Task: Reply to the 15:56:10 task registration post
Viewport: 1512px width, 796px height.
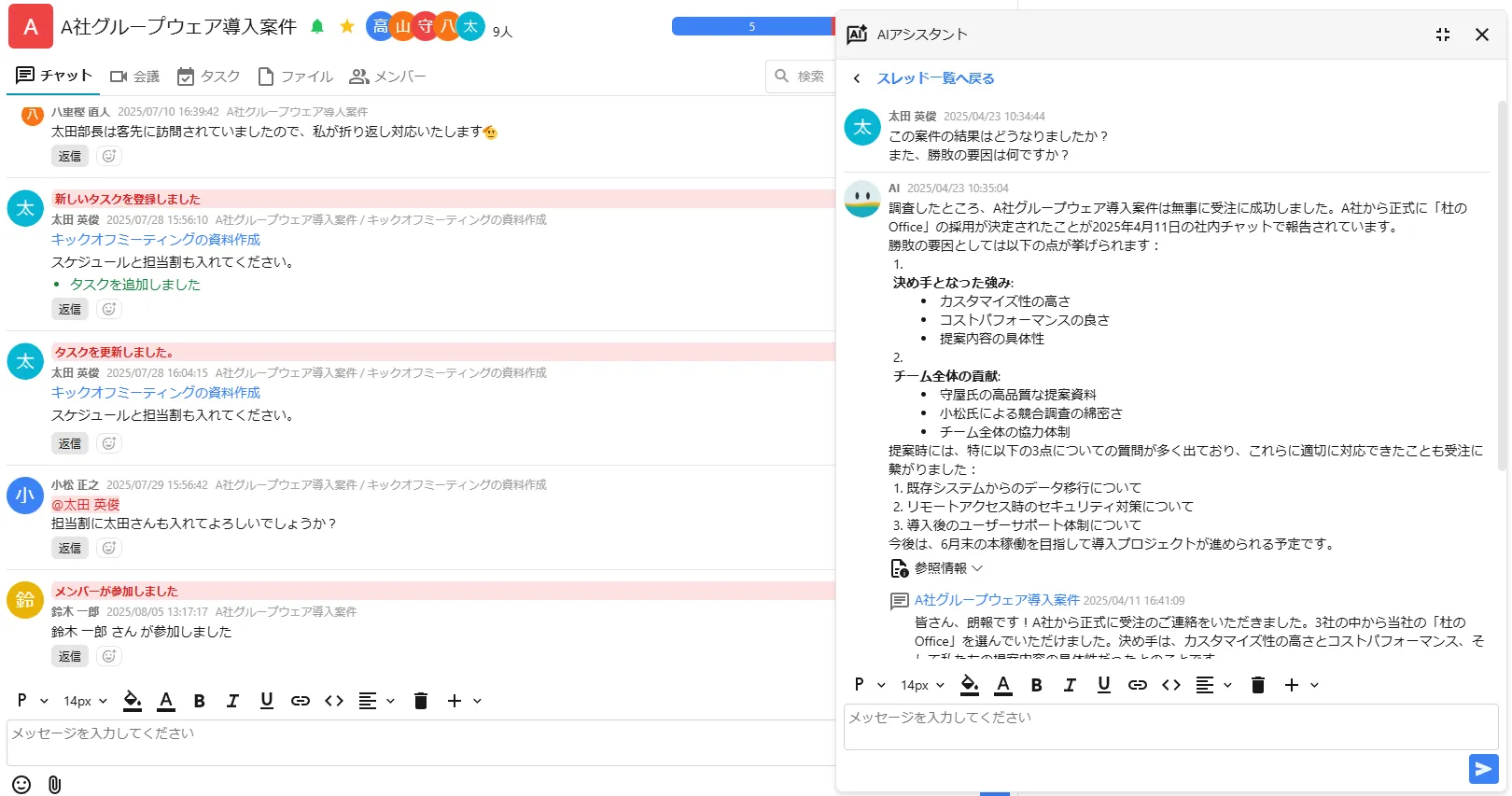Action: point(70,309)
